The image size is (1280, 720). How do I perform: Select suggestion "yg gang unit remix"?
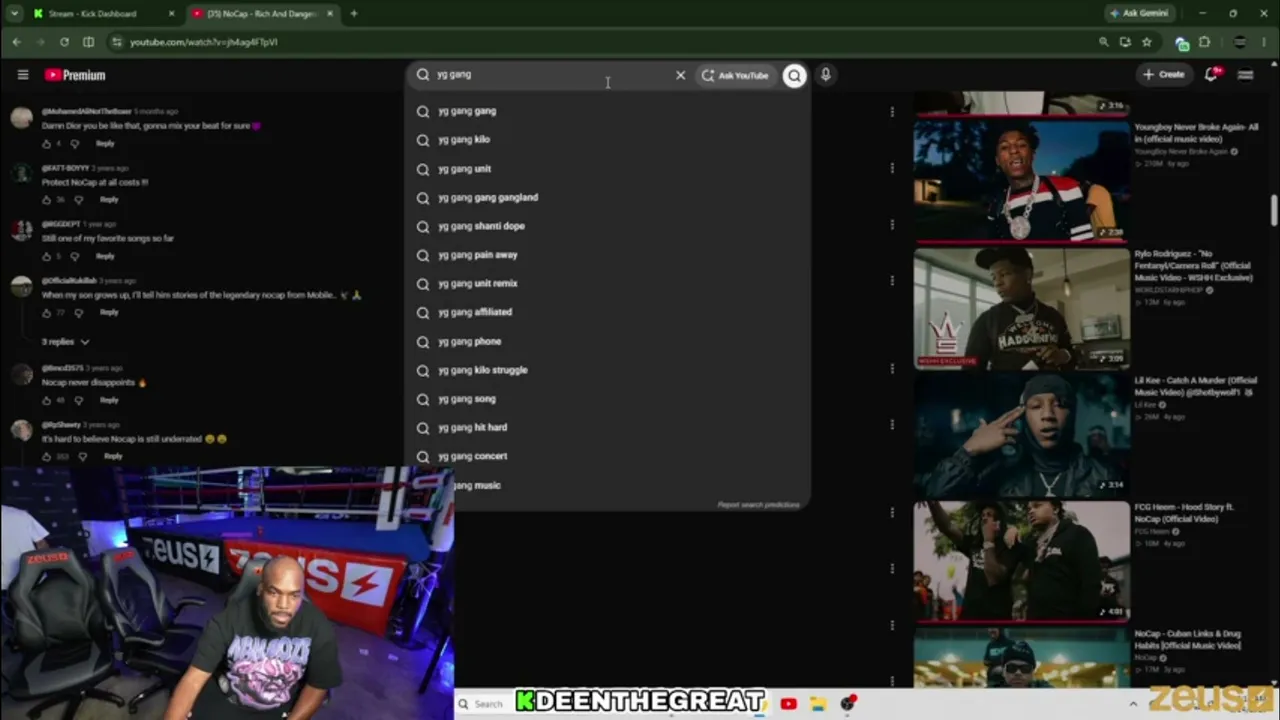608,284
